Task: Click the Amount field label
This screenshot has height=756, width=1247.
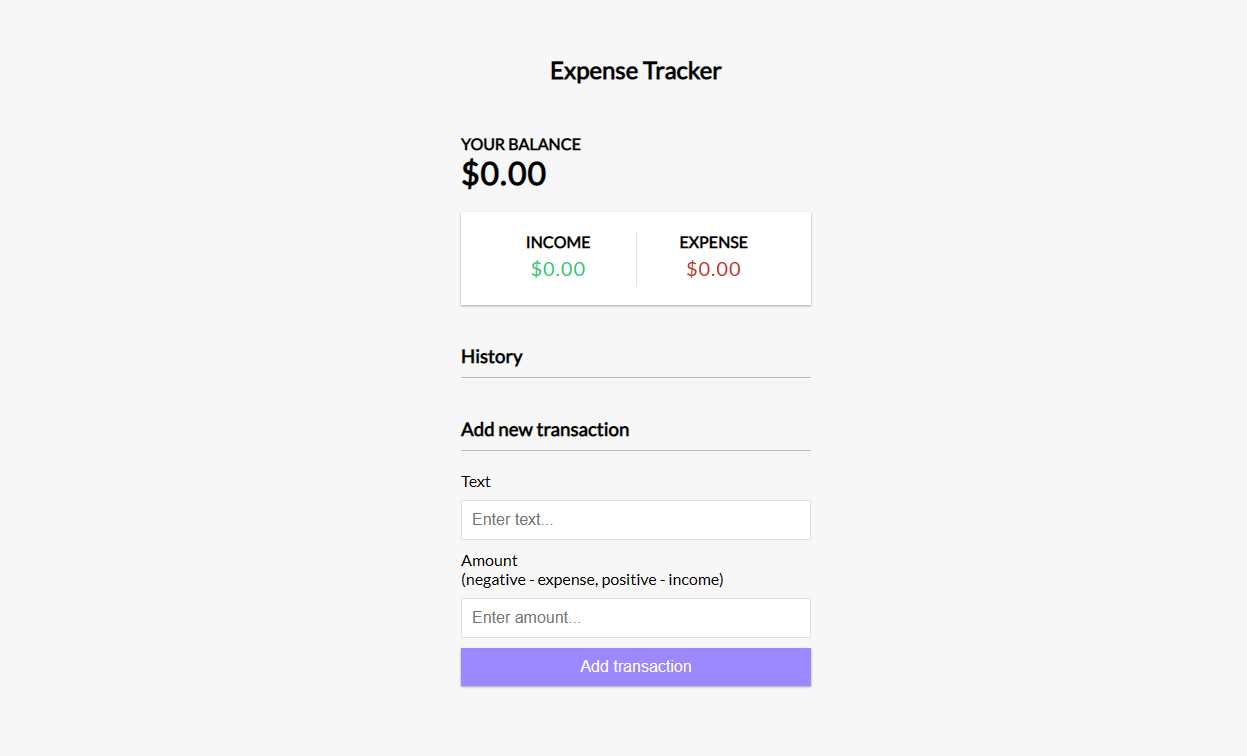Action: point(490,560)
